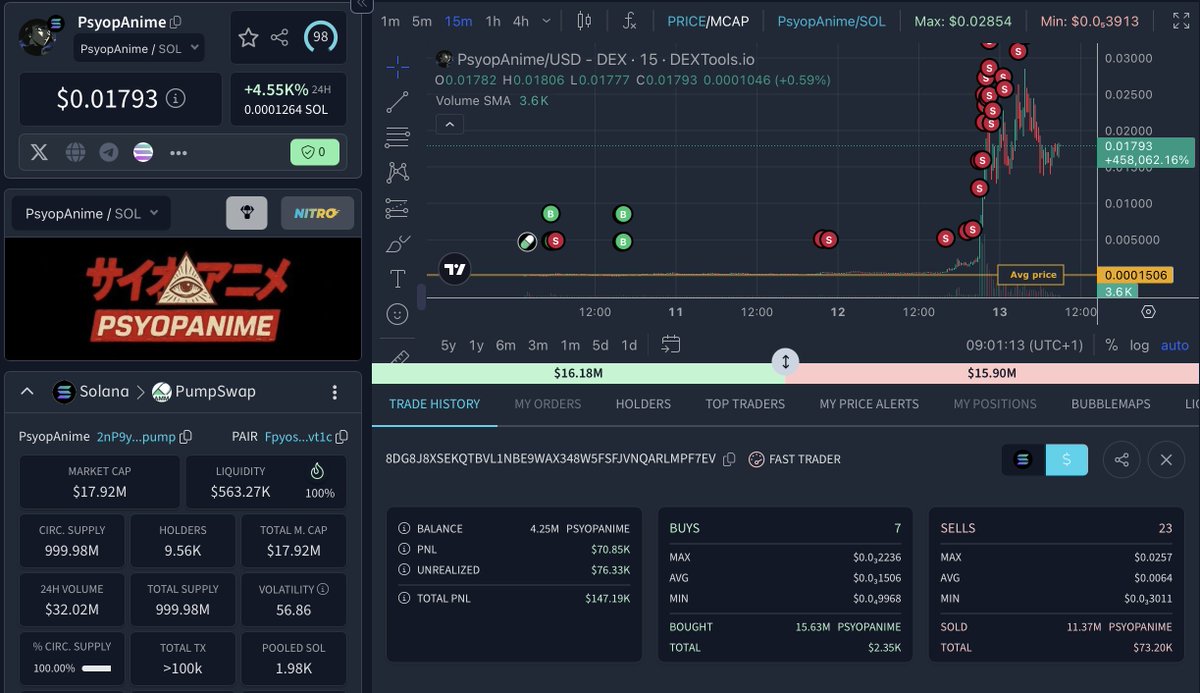Copy the wallet address in trade history

(729, 459)
